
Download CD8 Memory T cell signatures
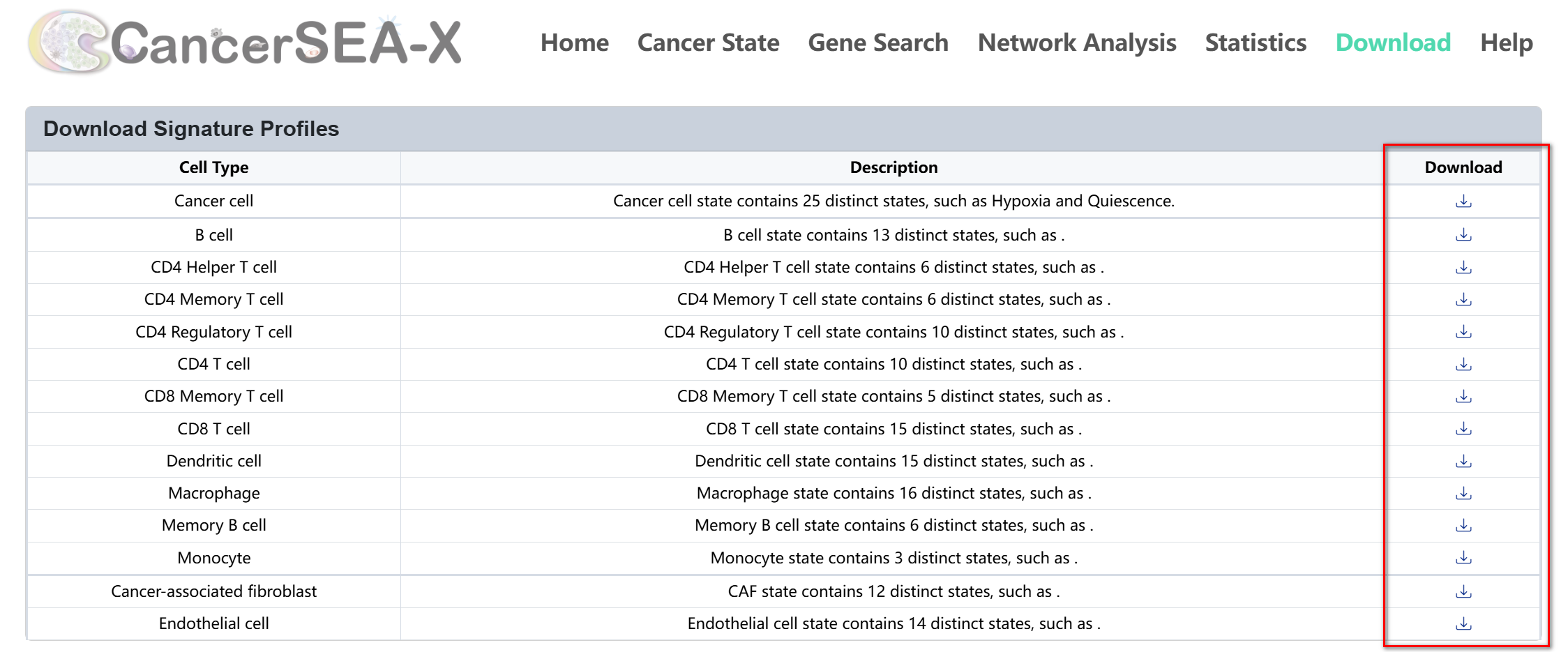coord(1463,396)
